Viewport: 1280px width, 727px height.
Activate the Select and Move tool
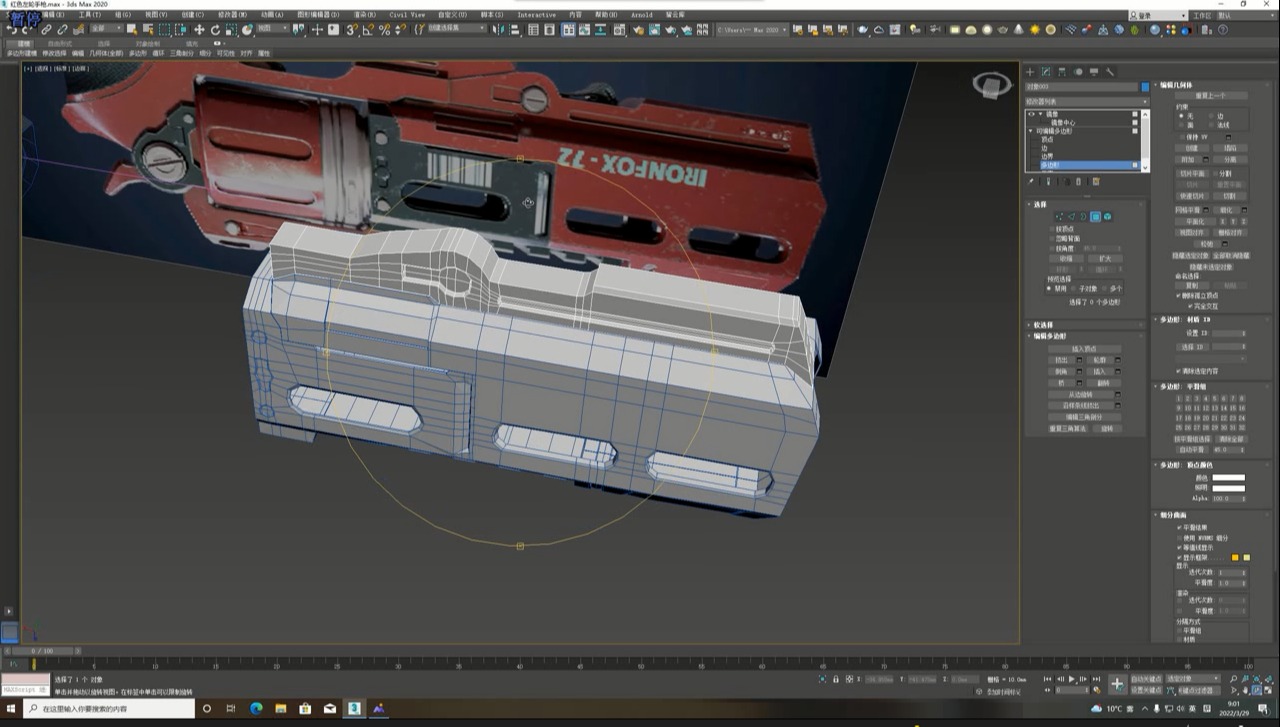pyautogui.click(x=199, y=30)
